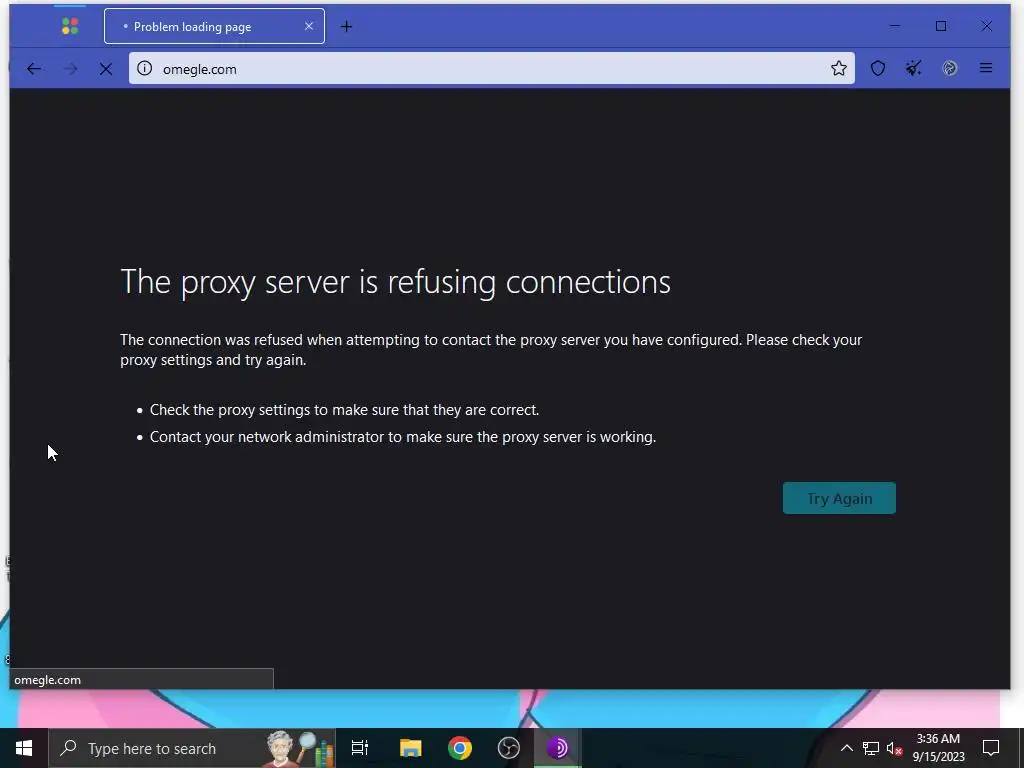Click the New Identity broom icon

(914, 69)
